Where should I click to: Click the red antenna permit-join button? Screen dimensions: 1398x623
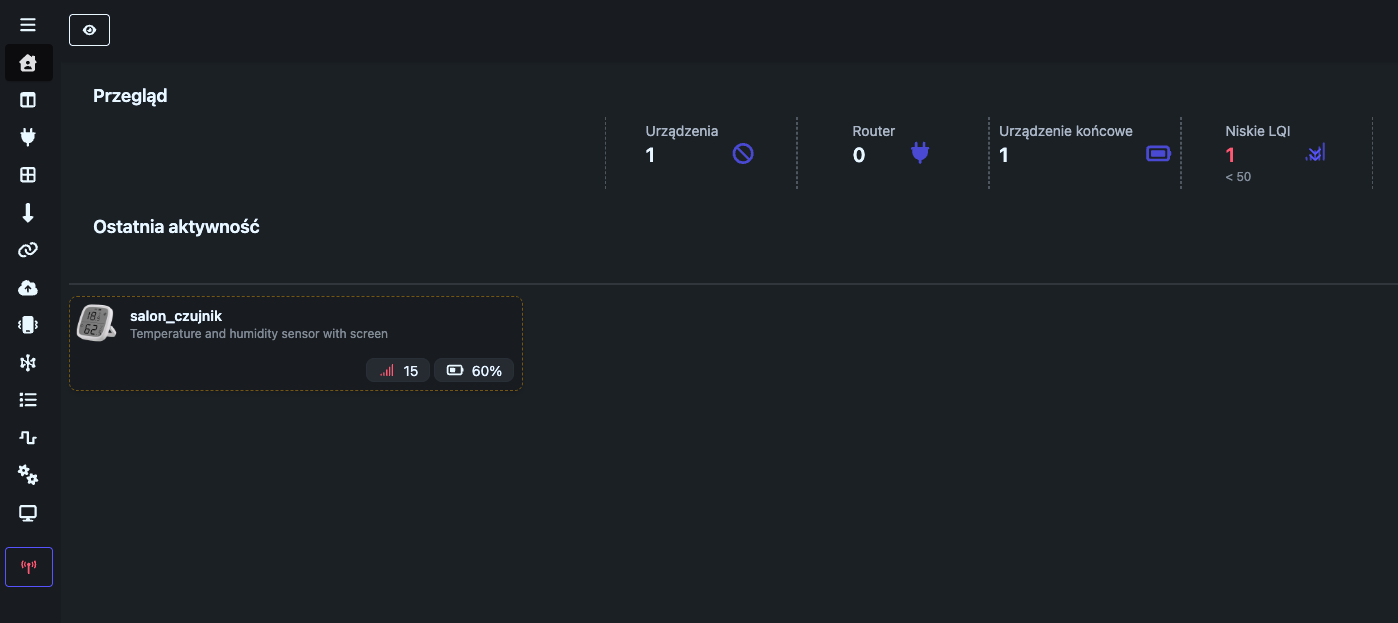pos(29,567)
